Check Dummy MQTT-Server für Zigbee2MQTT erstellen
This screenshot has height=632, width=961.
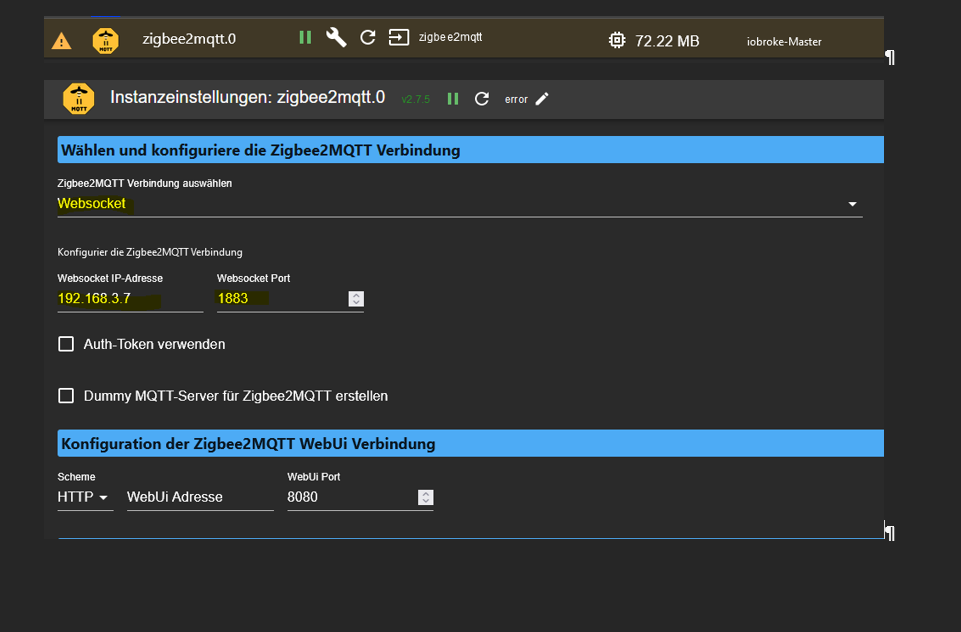(x=66, y=395)
